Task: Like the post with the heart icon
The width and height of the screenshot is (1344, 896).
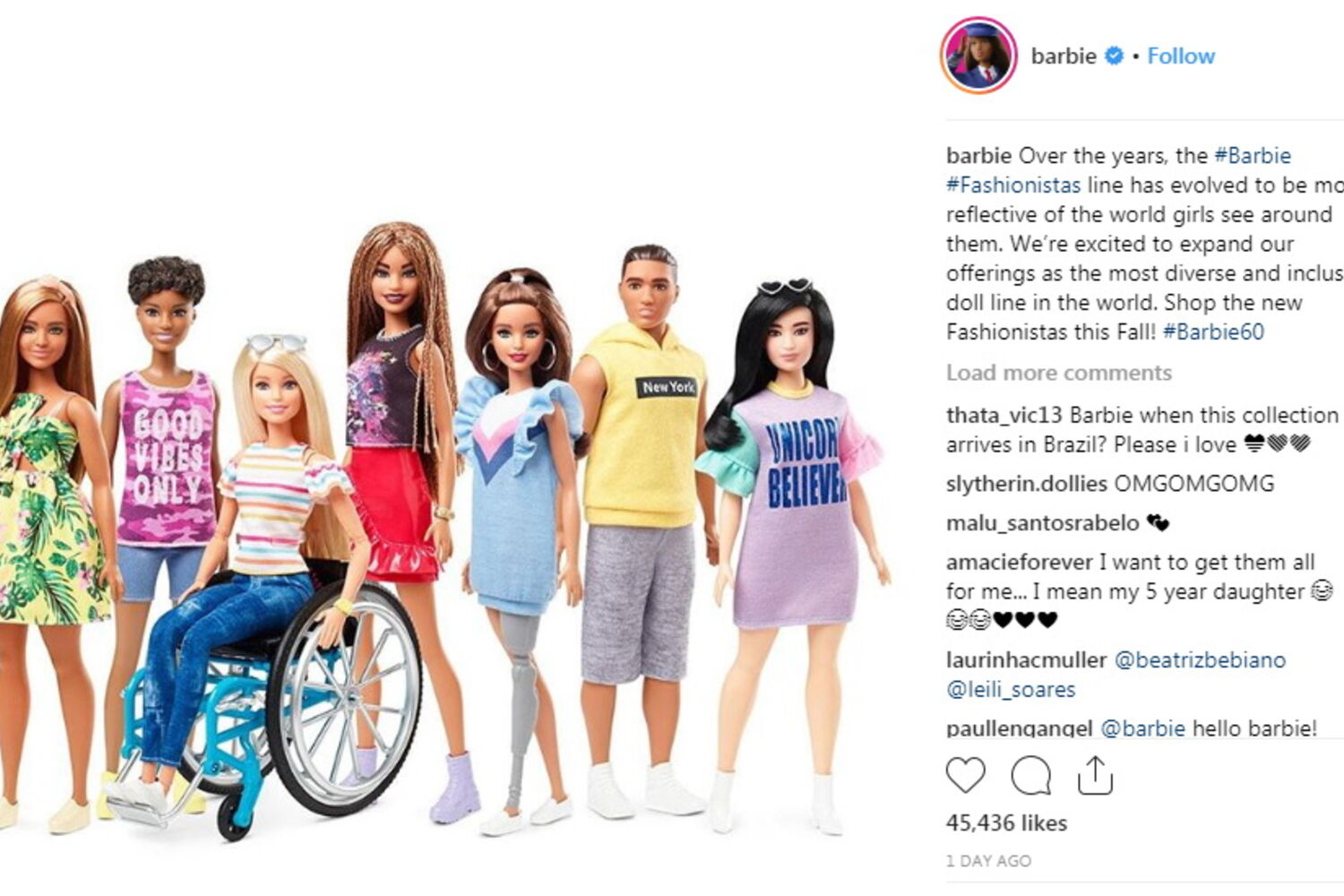Action: click(x=965, y=775)
